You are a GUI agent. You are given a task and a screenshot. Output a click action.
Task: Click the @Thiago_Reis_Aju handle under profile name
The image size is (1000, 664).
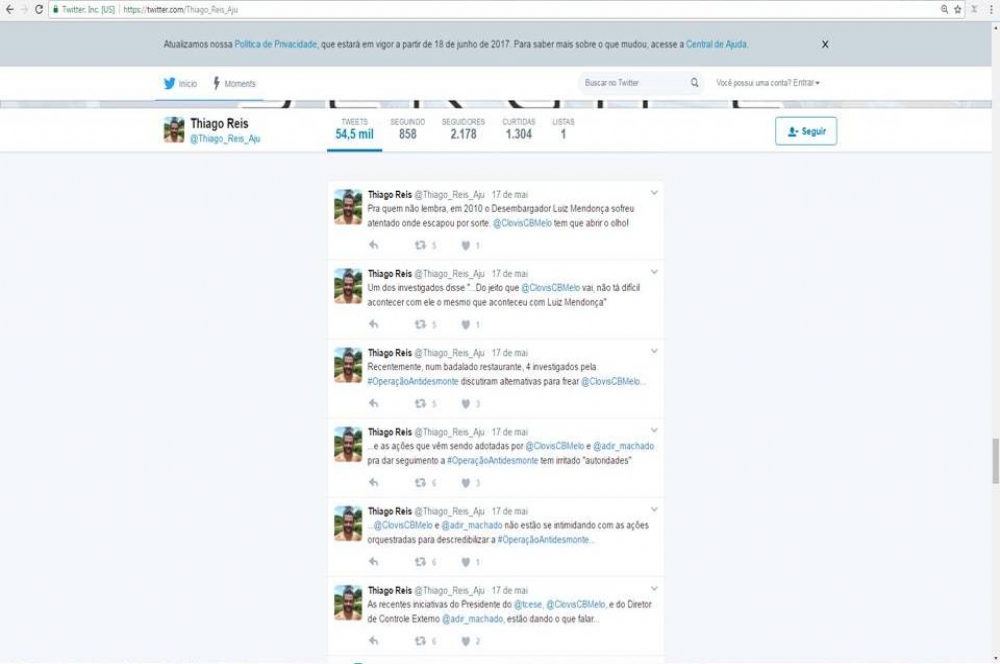point(225,139)
